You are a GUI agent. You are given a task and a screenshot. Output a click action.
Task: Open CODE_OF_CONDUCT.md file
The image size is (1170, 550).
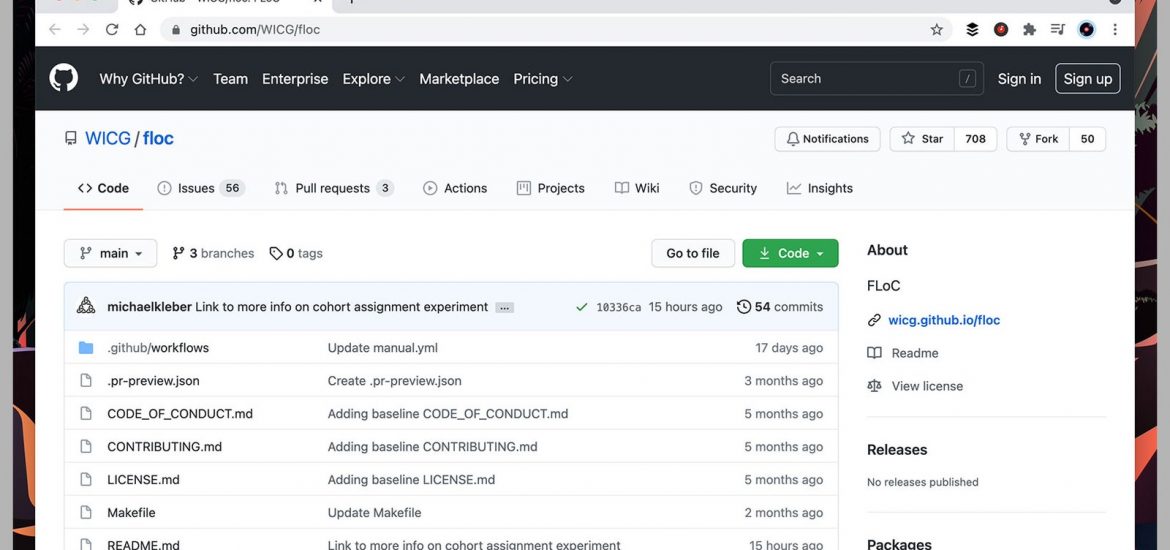(180, 413)
